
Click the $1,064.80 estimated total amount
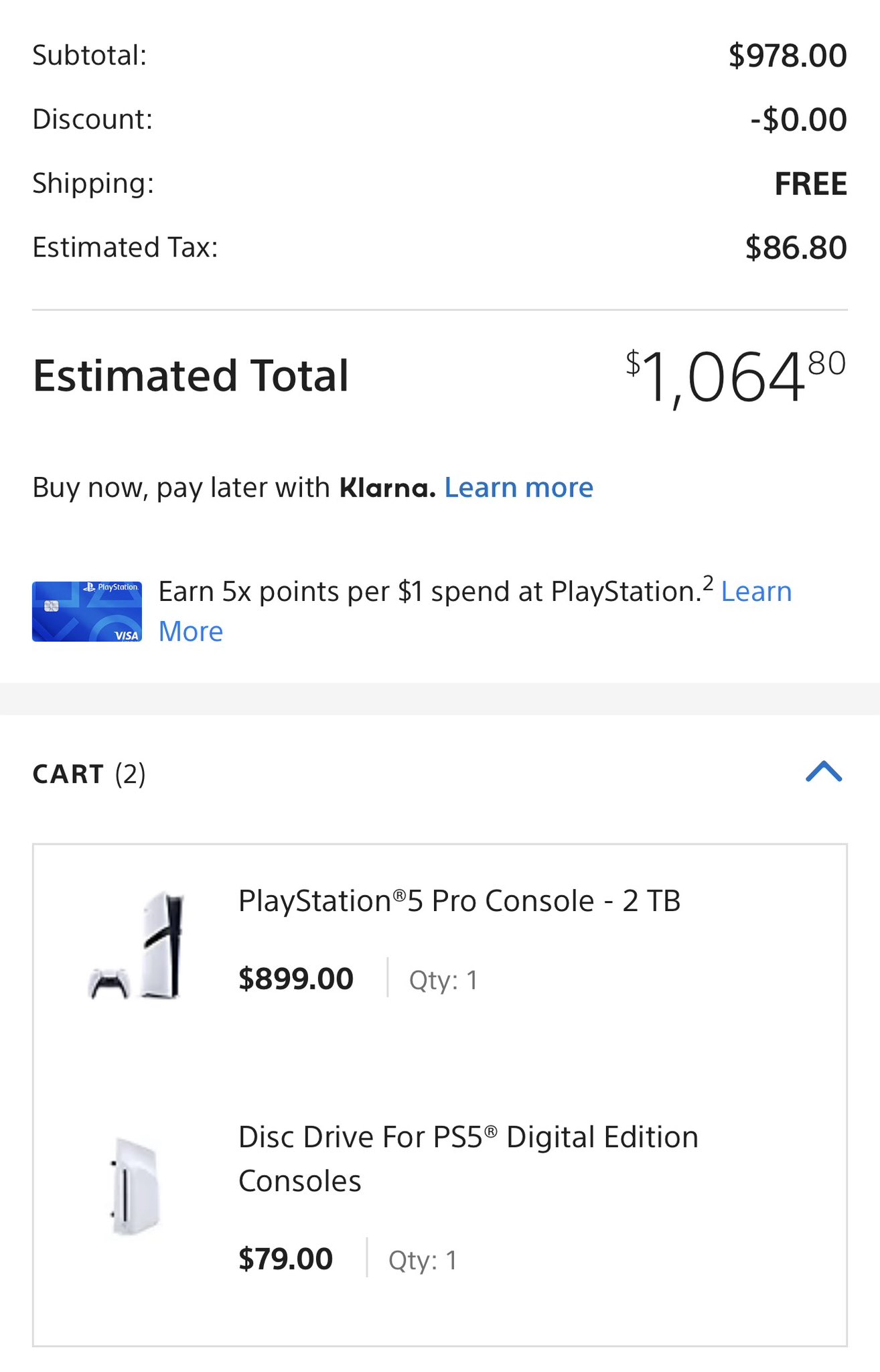[x=735, y=376]
